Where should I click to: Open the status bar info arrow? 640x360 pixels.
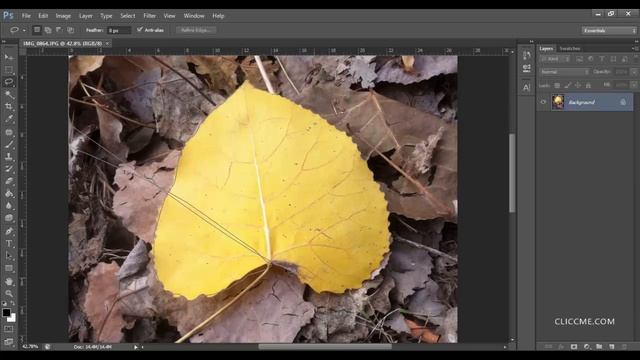[x=136, y=347]
